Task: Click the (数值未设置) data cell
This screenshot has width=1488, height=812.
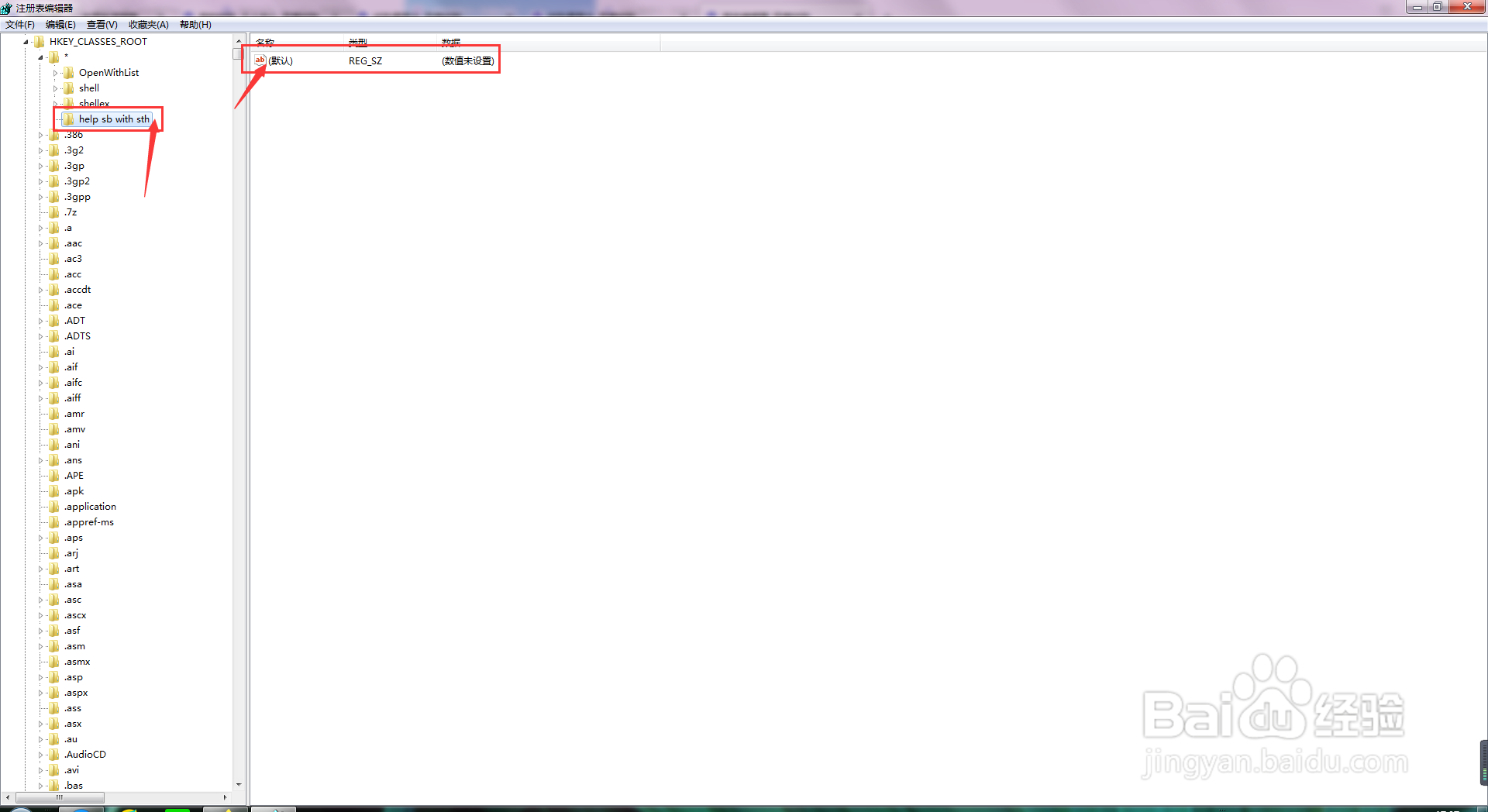Action: (x=468, y=61)
